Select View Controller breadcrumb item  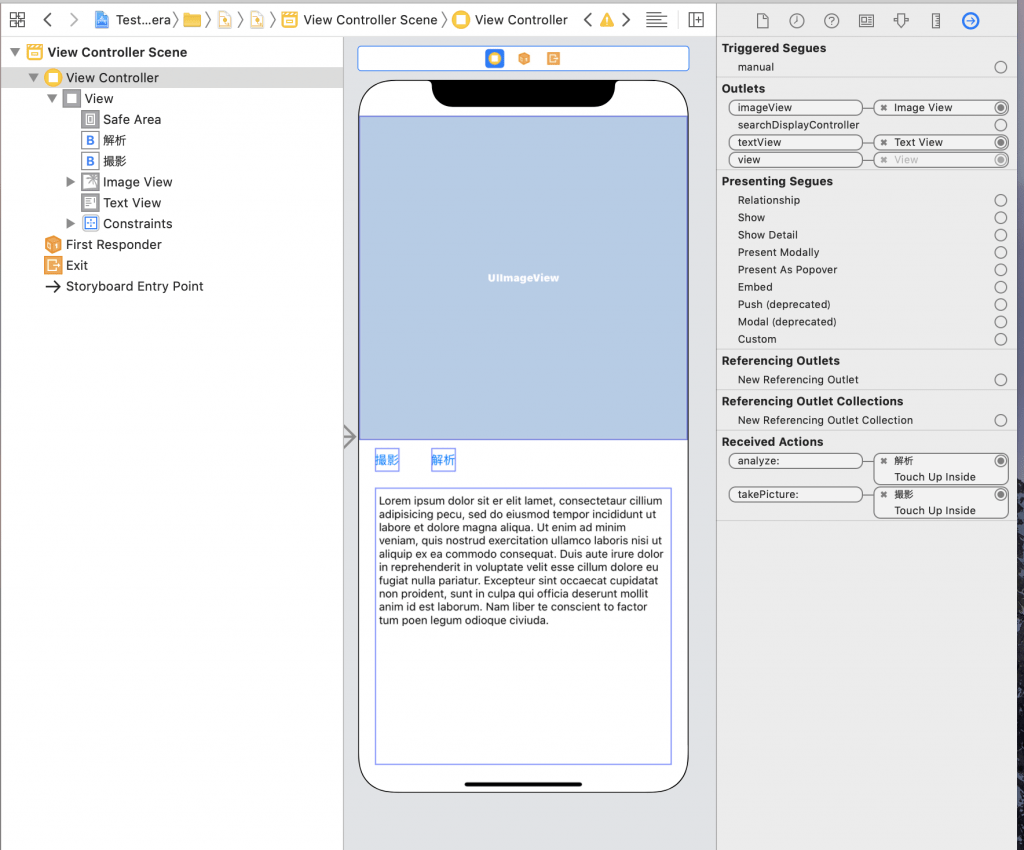pyautogui.click(x=510, y=20)
